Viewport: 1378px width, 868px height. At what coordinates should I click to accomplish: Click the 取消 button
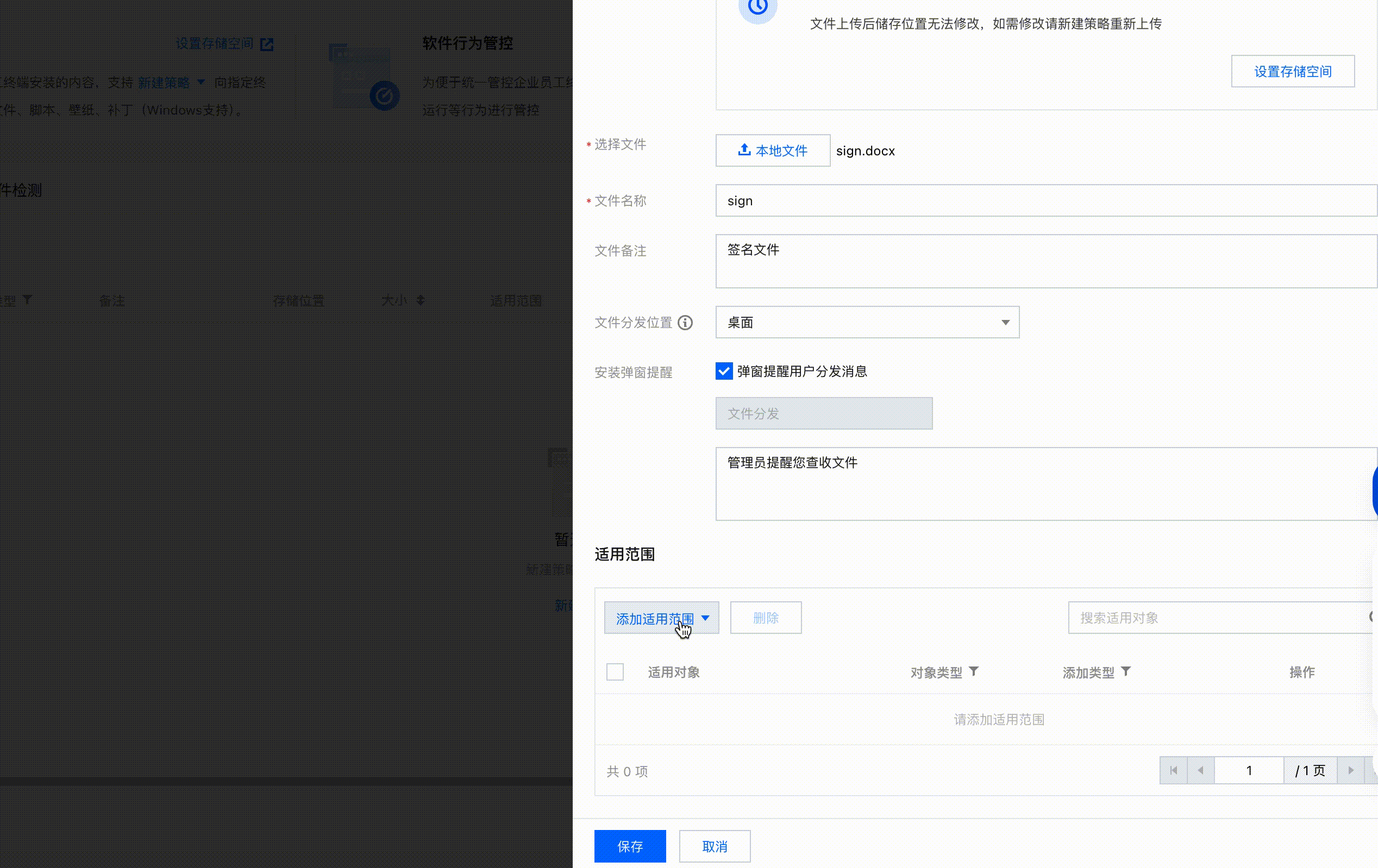[714, 846]
